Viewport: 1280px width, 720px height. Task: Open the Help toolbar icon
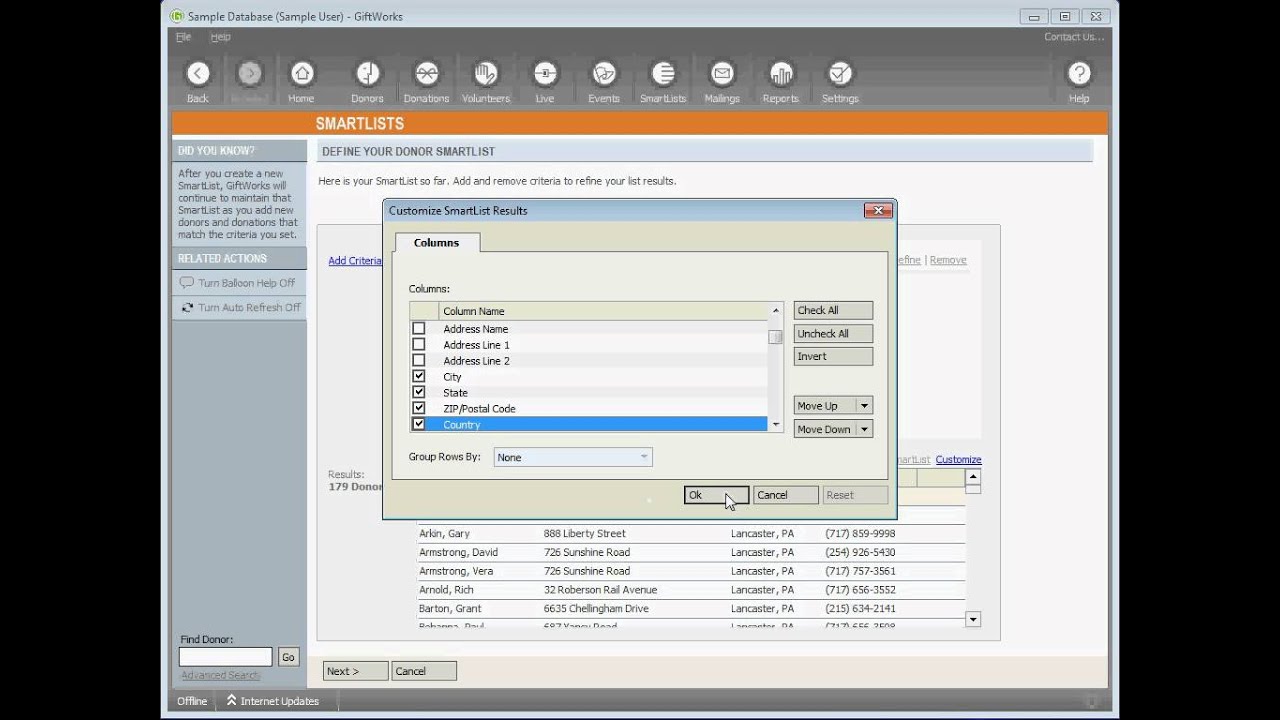point(1079,74)
